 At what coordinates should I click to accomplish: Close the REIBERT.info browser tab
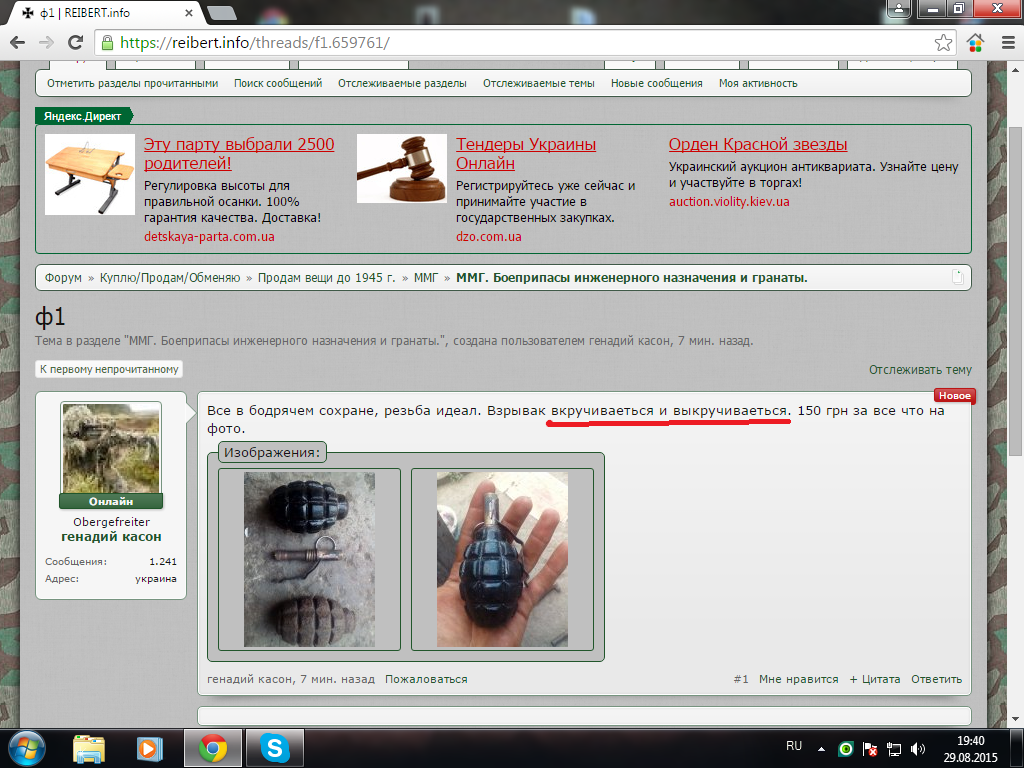189,12
